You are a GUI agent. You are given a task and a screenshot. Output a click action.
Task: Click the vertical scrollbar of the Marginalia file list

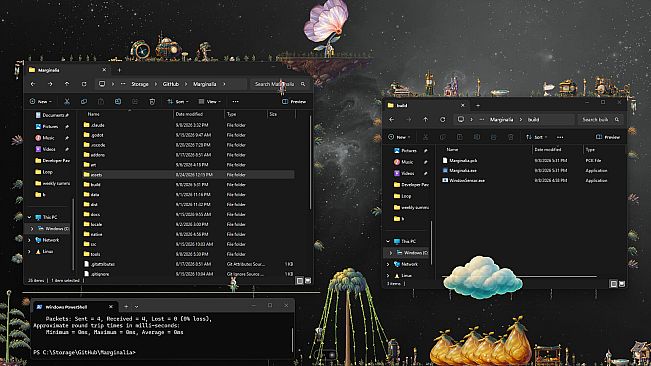click(310, 162)
